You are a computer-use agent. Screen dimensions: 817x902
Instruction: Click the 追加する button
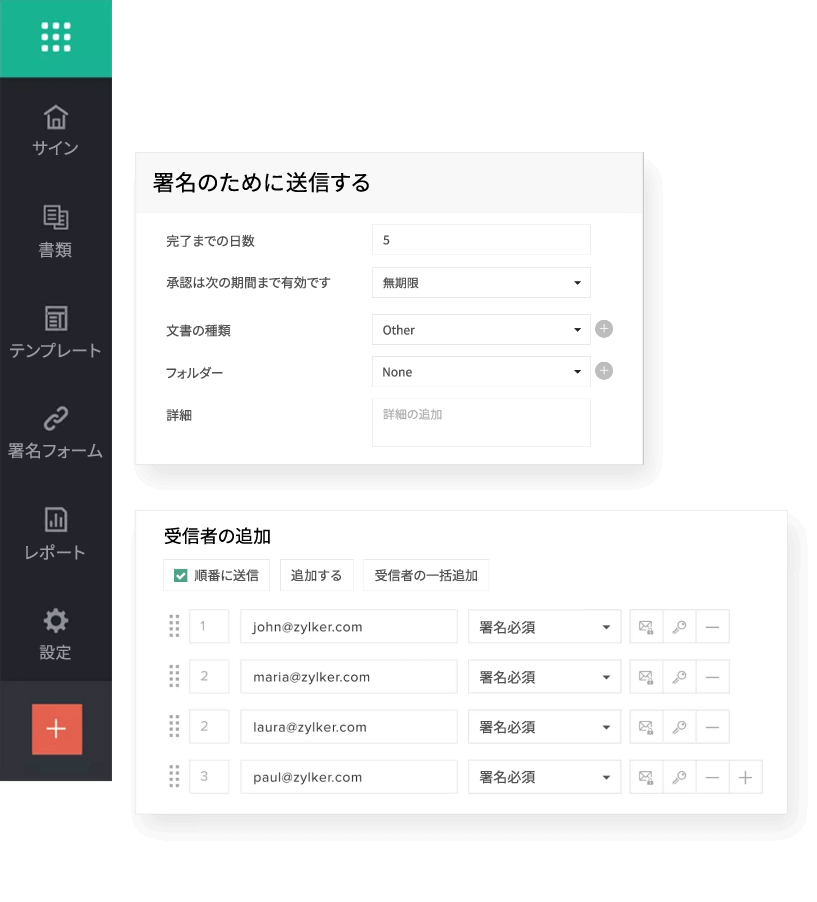316,575
